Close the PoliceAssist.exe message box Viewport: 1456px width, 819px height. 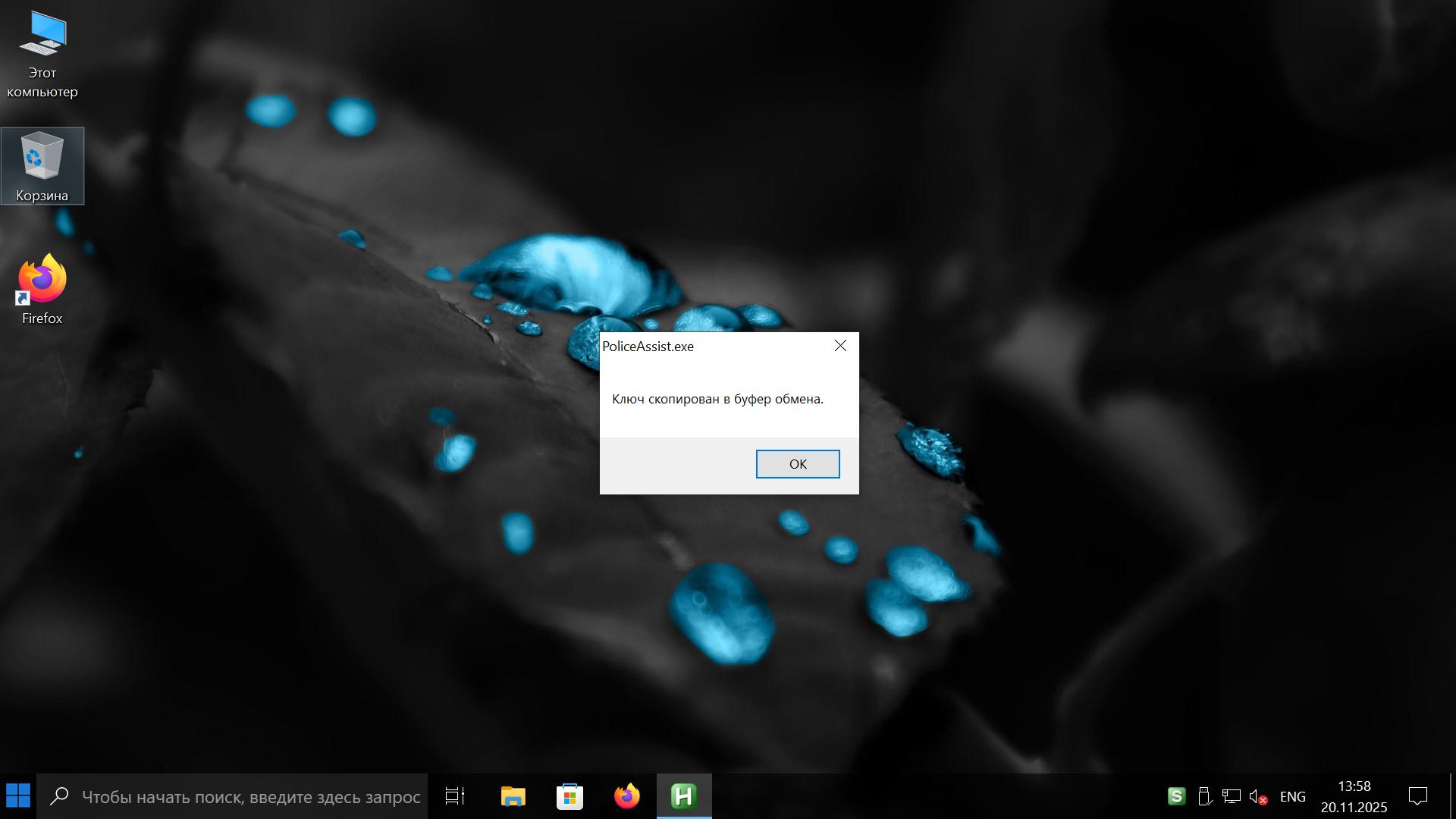pyautogui.click(x=840, y=346)
